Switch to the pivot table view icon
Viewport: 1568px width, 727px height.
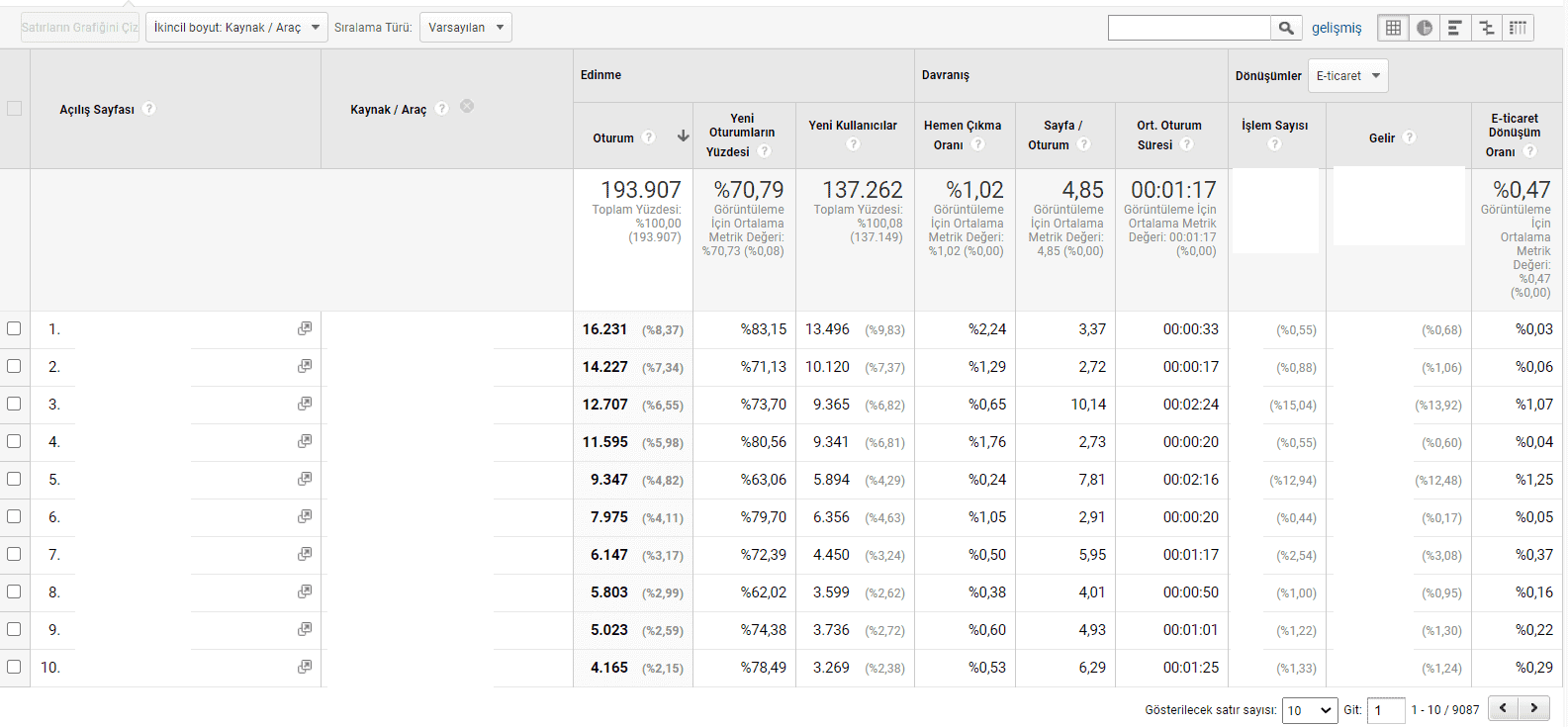1518,28
